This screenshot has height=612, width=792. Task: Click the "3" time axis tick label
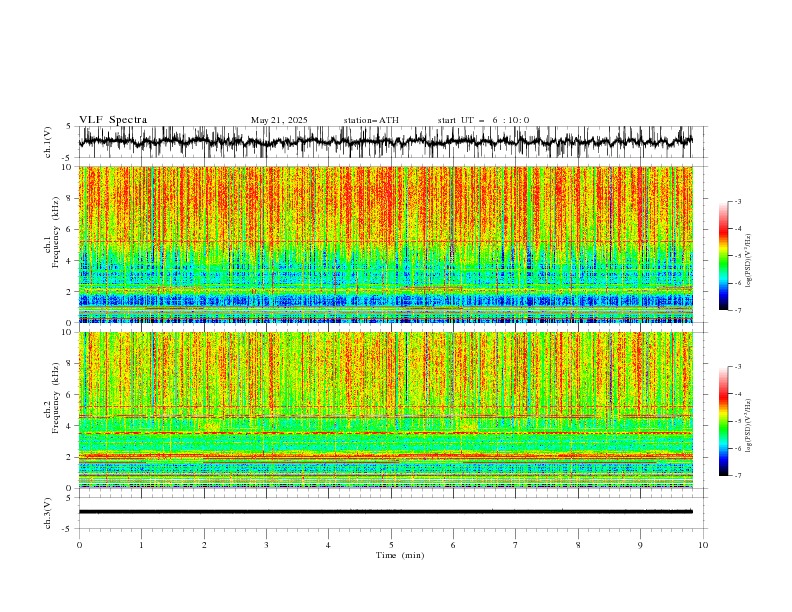coord(266,545)
